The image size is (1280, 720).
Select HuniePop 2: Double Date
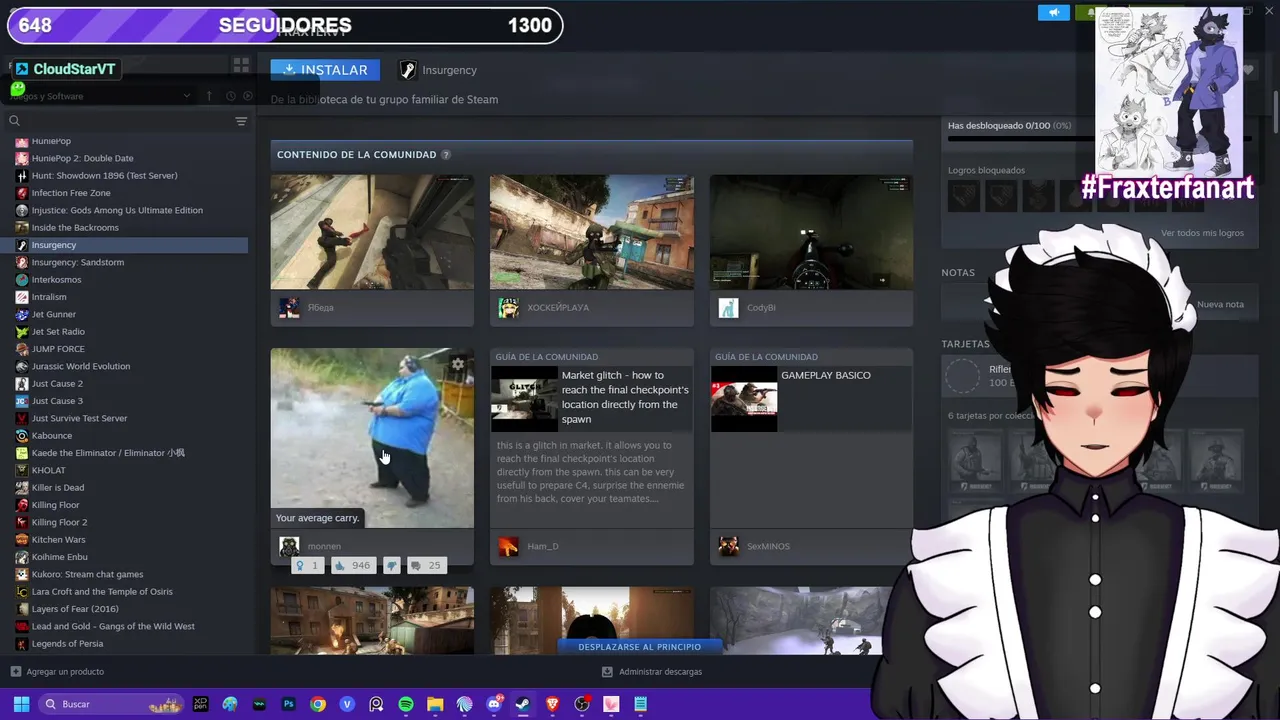point(82,158)
